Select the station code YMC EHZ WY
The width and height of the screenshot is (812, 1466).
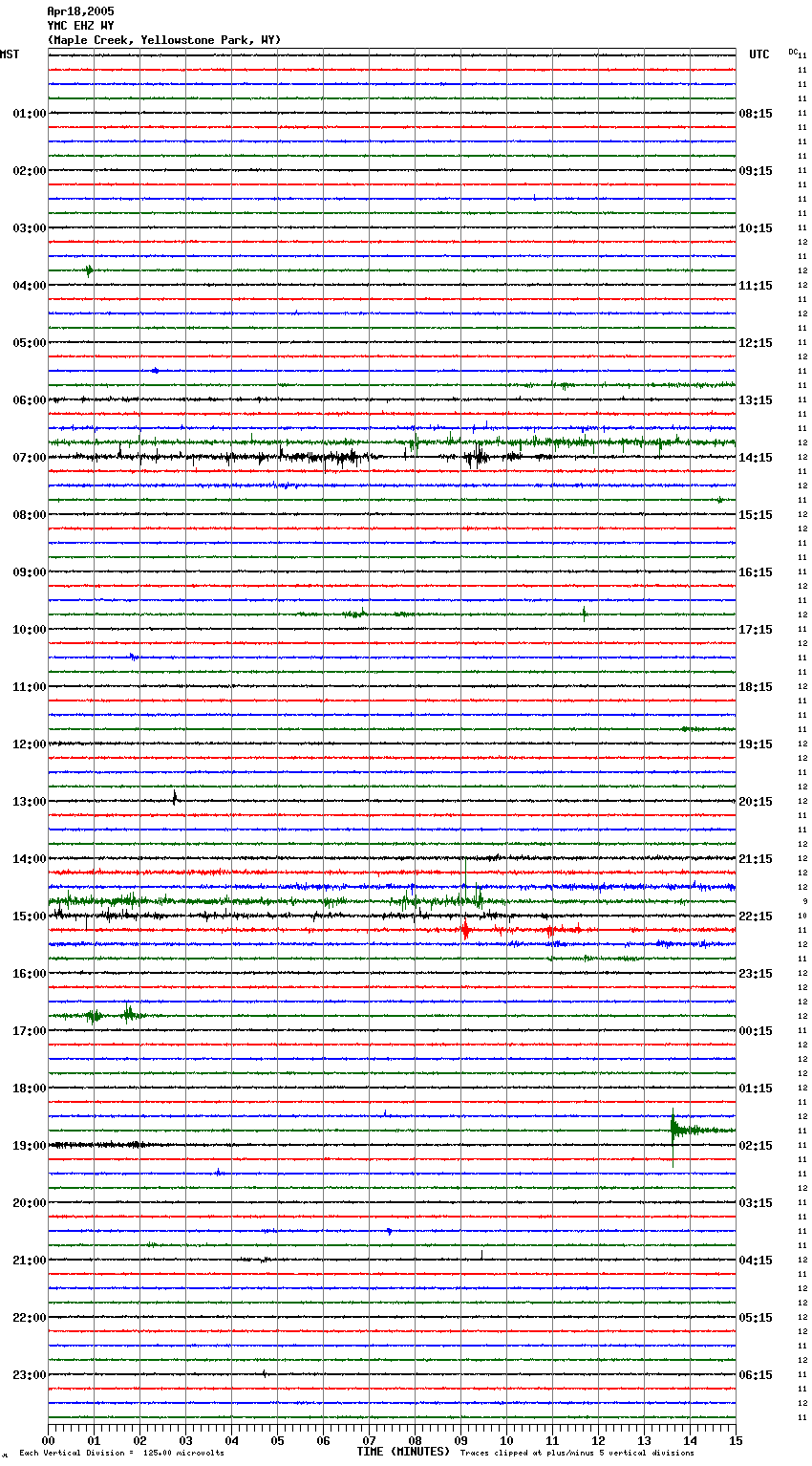click(80, 26)
